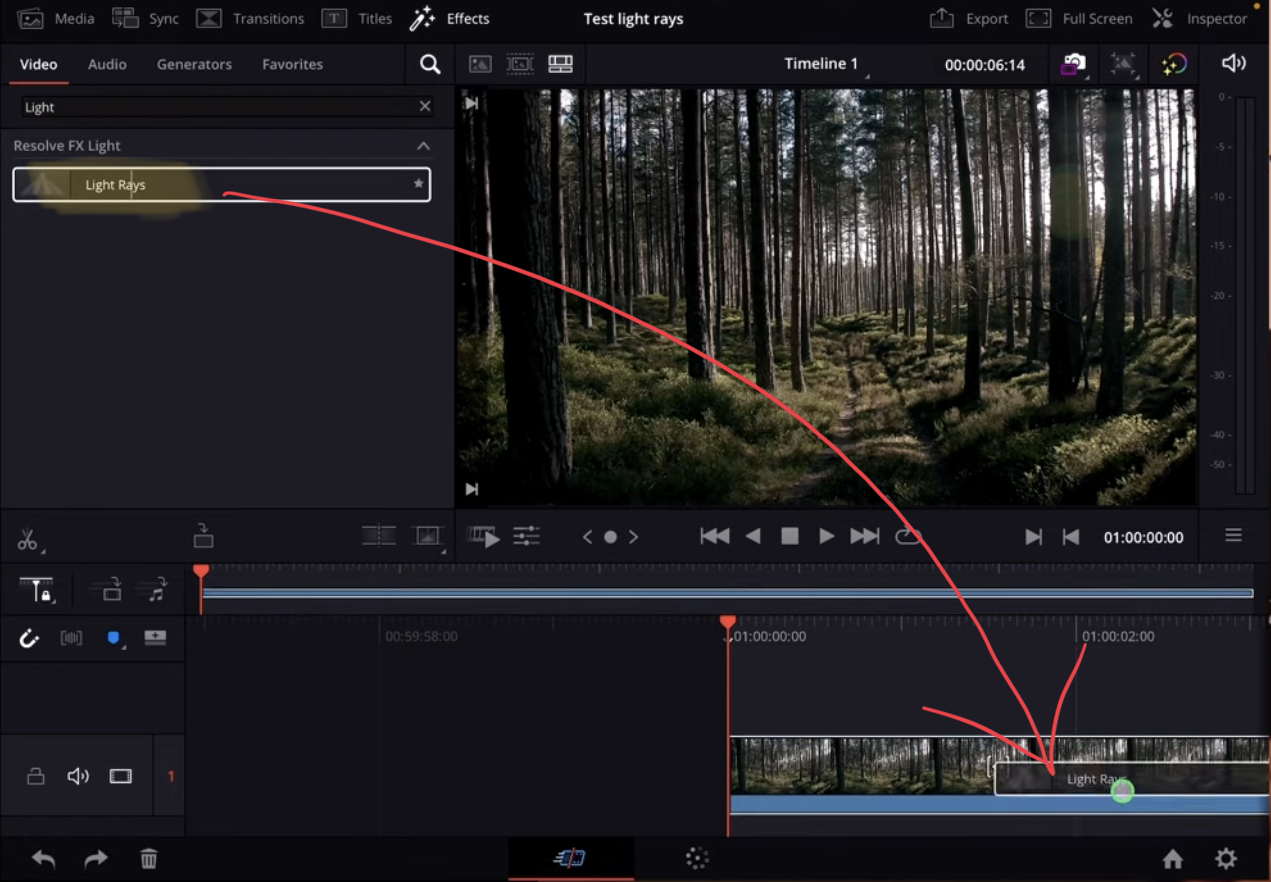This screenshot has height=882, width=1271.
Task: Open the Transitions menu
Action: pyautogui.click(x=249, y=18)
